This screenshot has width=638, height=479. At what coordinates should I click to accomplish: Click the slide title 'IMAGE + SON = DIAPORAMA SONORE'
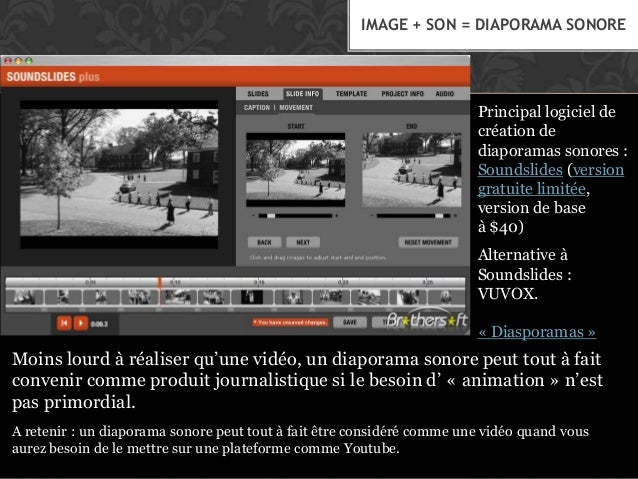pyautogui.click(x=493, y=24)
